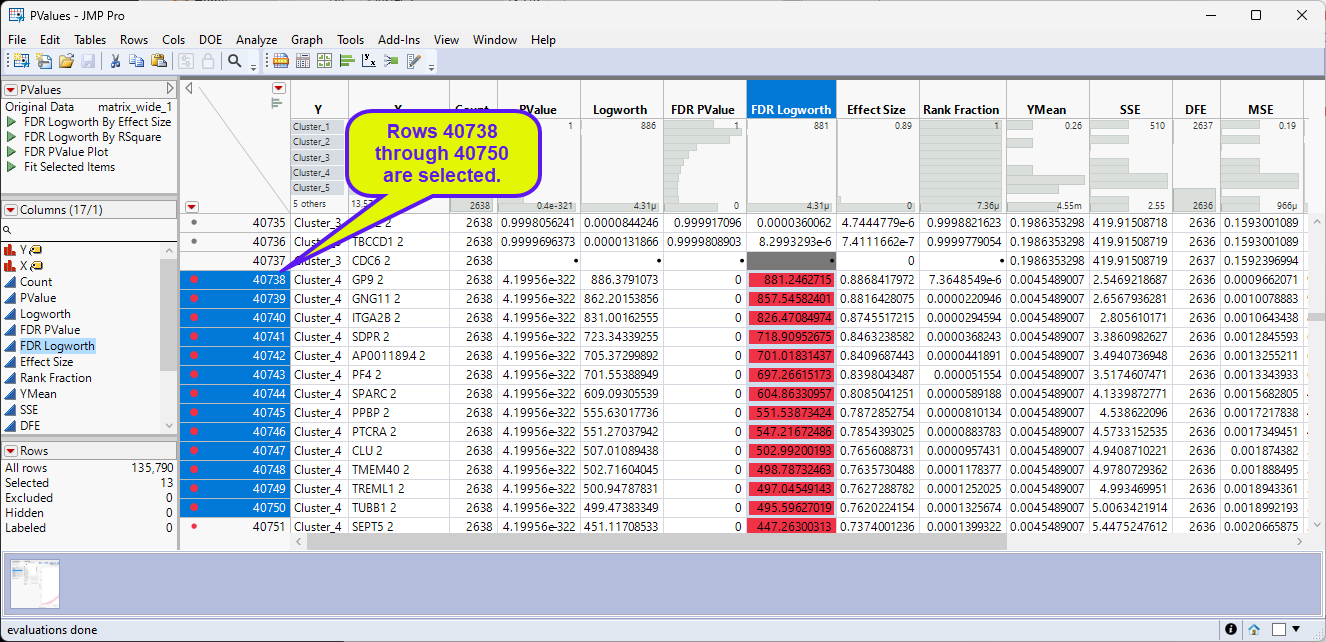Open the Rows panel red triangle menu
This screenshot has width=1326, height=642.
tap(11, 451)
